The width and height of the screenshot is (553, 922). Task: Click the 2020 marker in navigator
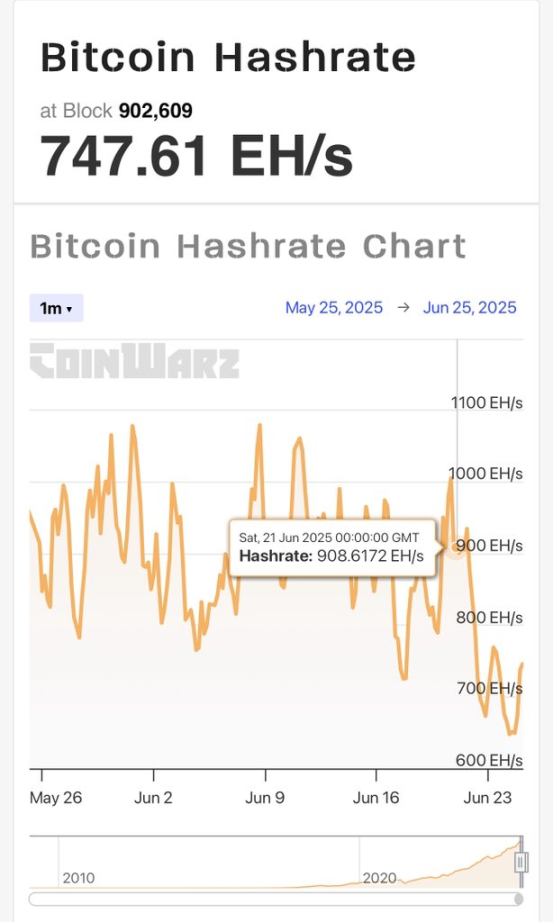tap(379, 878)
